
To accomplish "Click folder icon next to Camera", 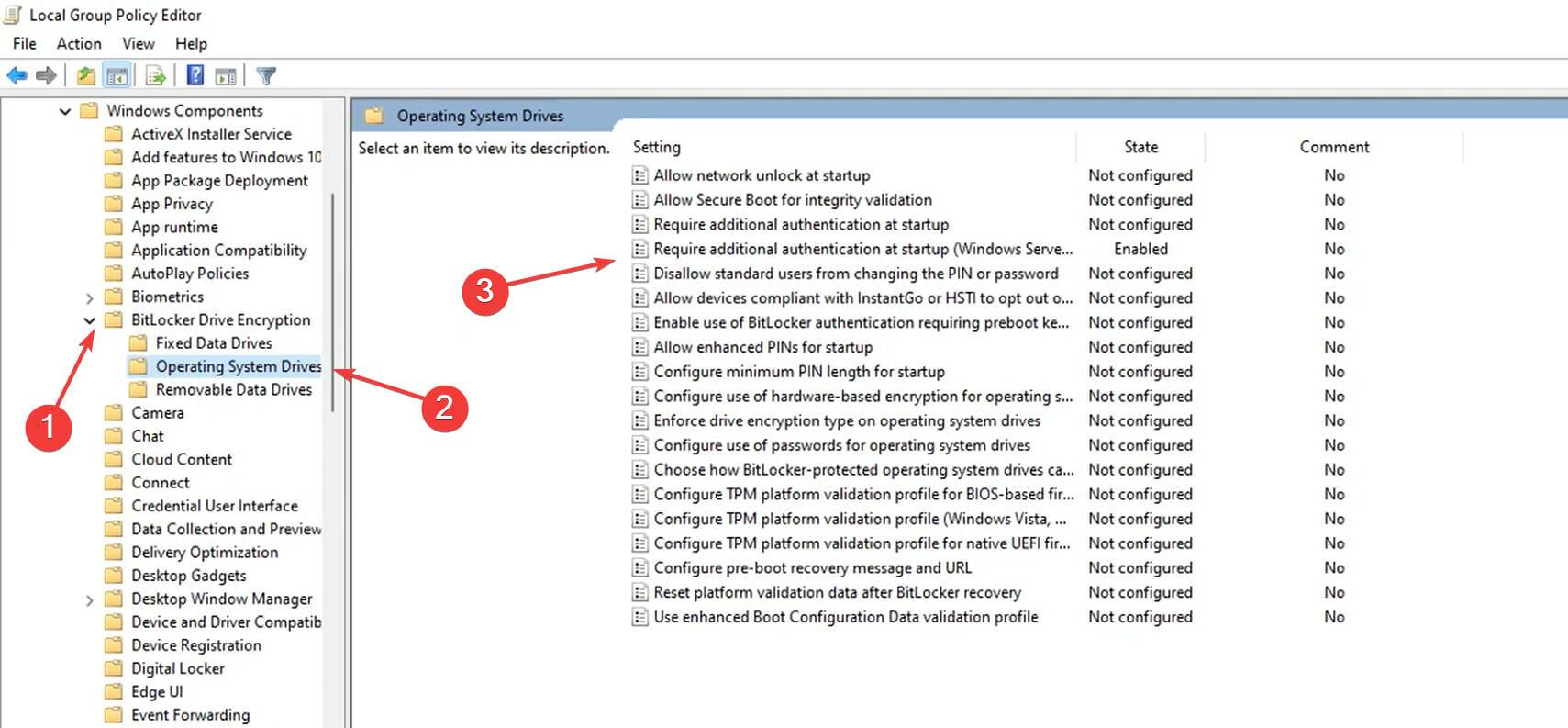I will (114, 412).
